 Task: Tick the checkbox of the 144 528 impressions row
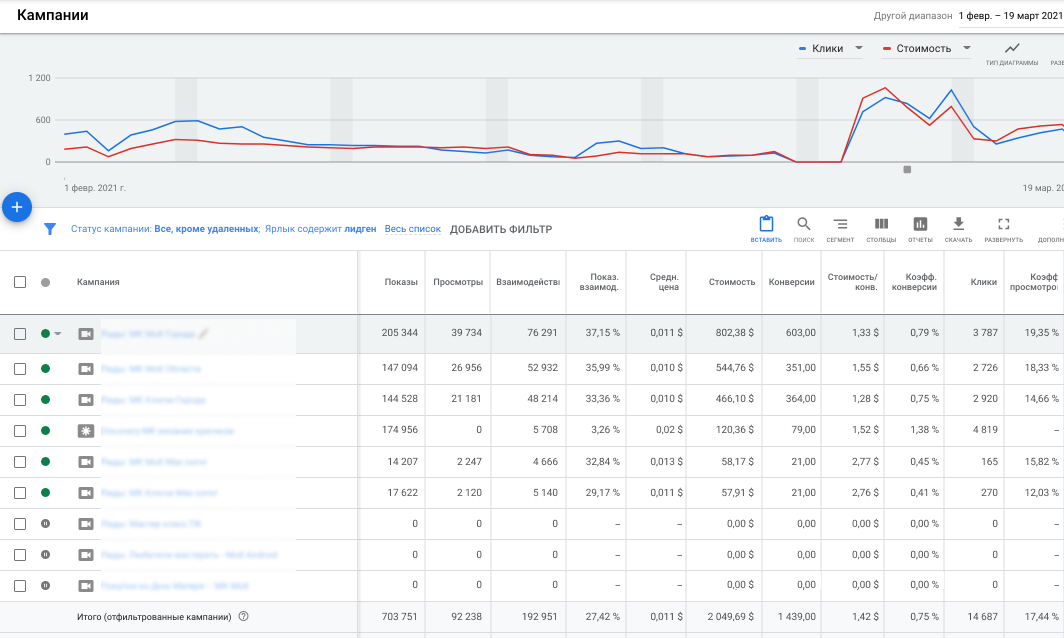[20, 400]
